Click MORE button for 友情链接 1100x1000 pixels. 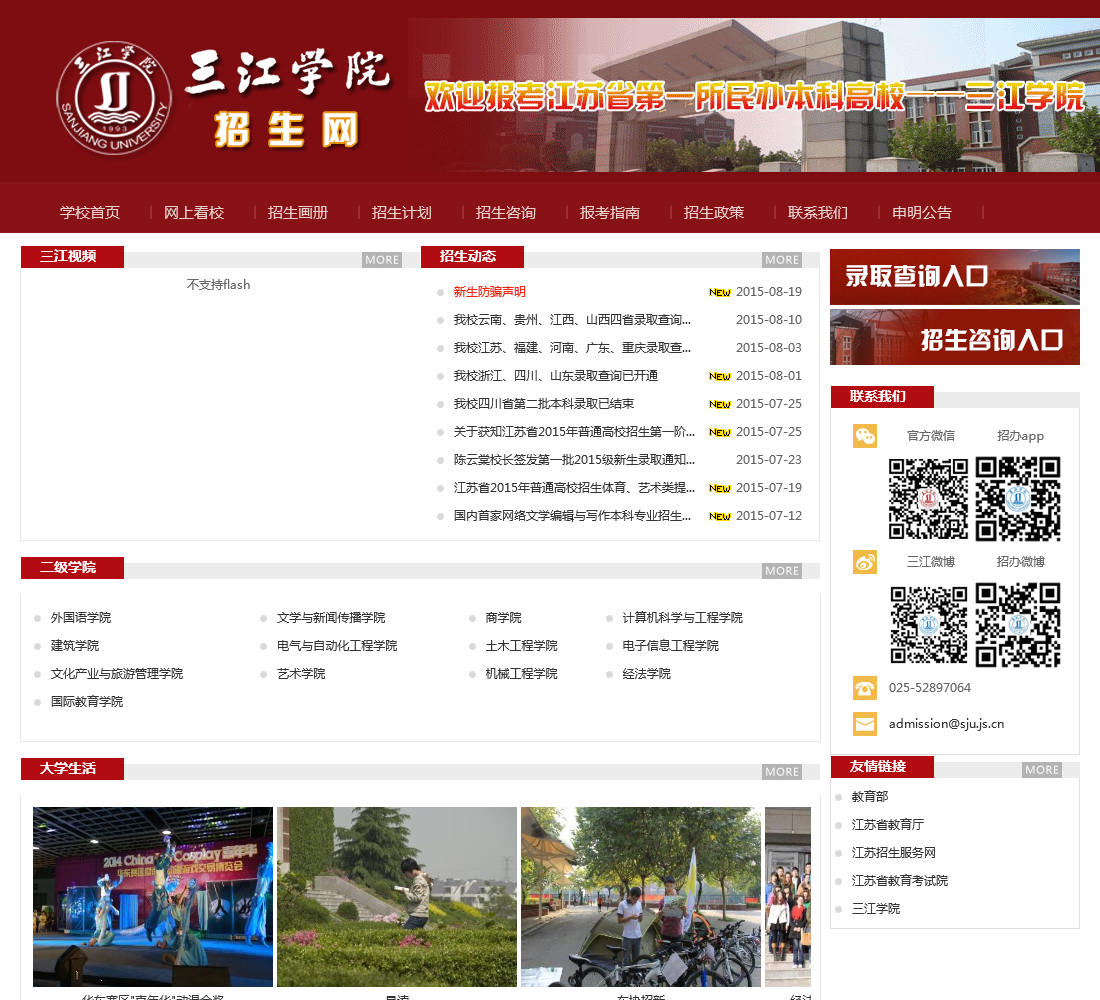point(1042,769)
